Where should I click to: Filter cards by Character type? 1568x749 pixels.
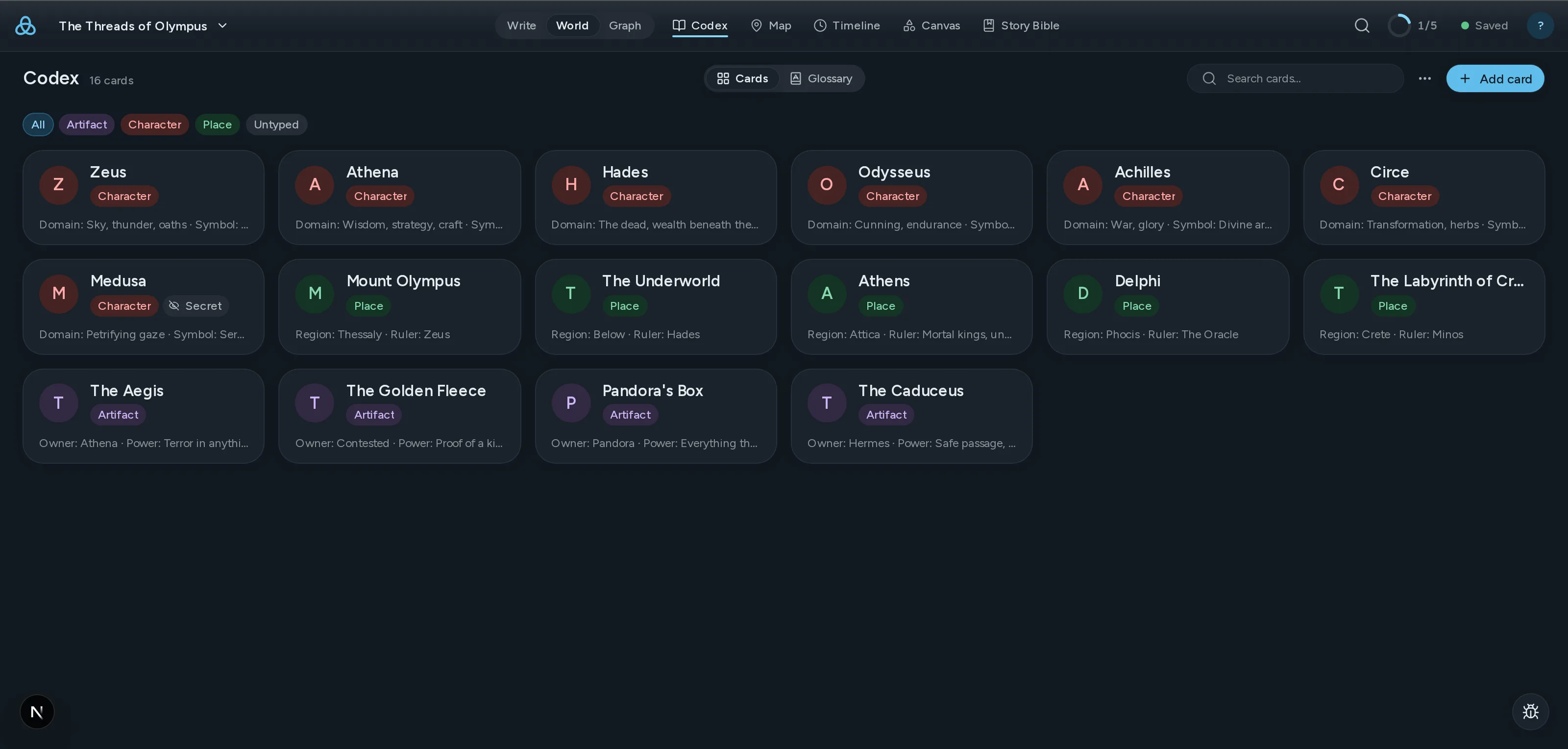tap(155, 124)
